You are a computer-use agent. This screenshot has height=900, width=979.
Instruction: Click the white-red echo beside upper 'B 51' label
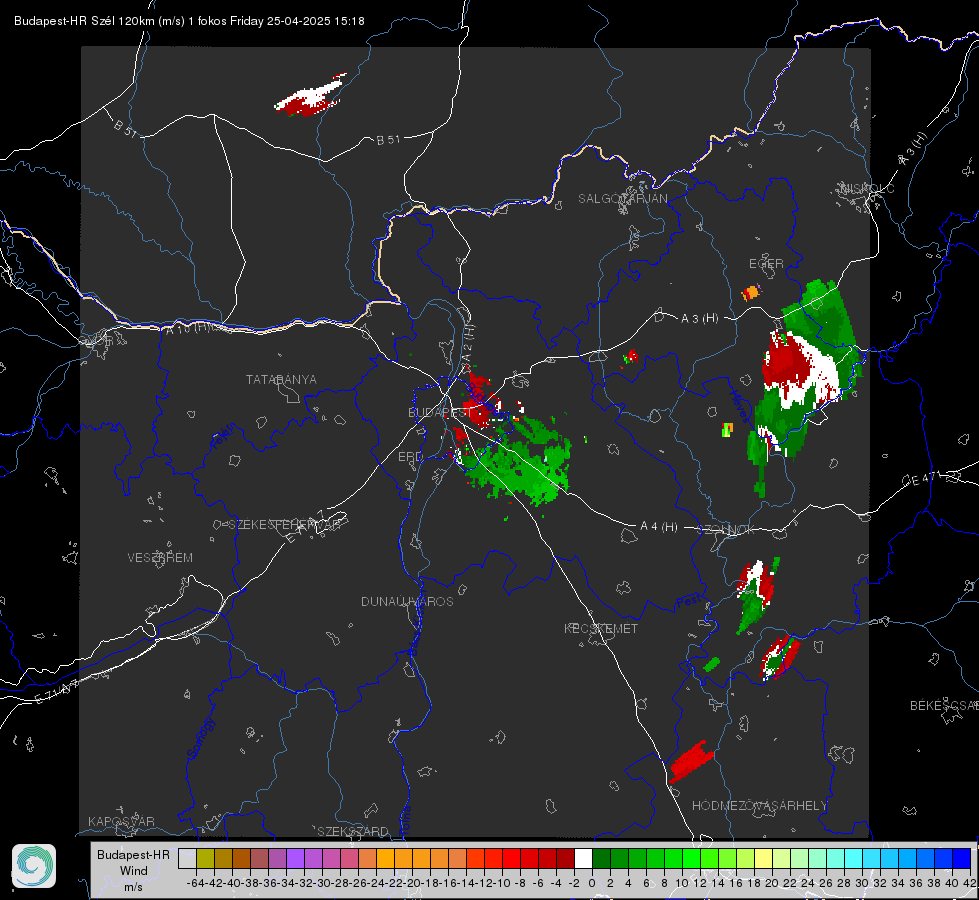tap(310, 96)
